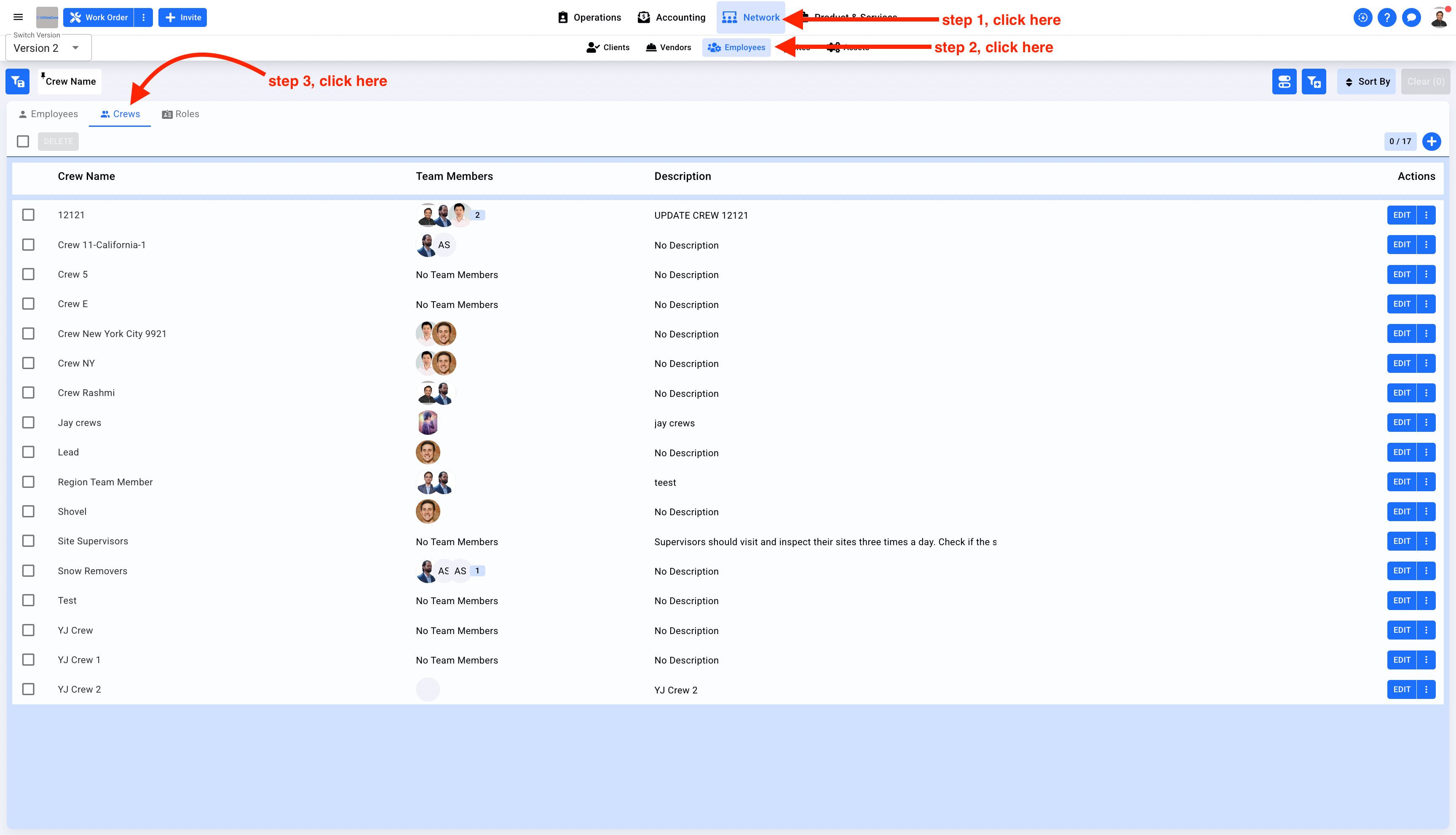Open the Sort By dropdown
Viewport: 1456px width, 835px height.
[x=1367, y=81]
